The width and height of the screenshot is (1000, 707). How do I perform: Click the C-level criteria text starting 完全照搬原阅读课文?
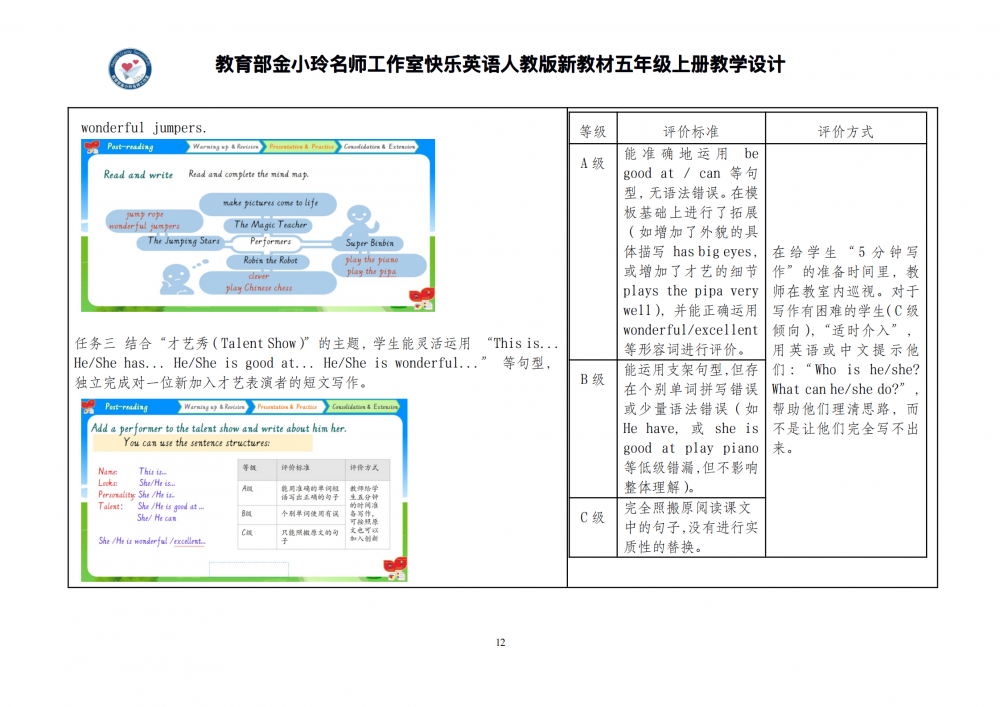[691, 527]
